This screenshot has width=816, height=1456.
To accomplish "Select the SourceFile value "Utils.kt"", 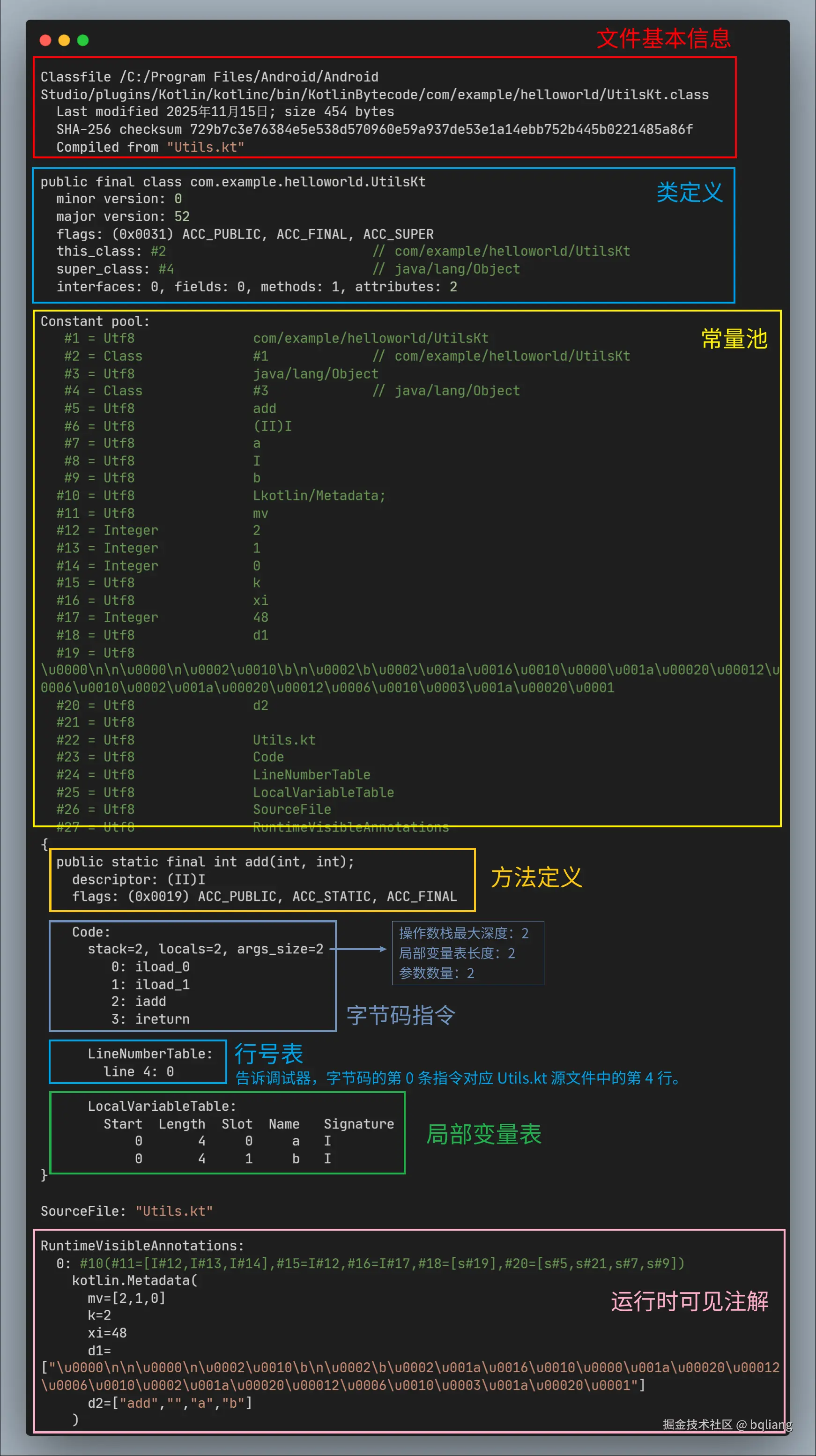I will [174, 1211].
